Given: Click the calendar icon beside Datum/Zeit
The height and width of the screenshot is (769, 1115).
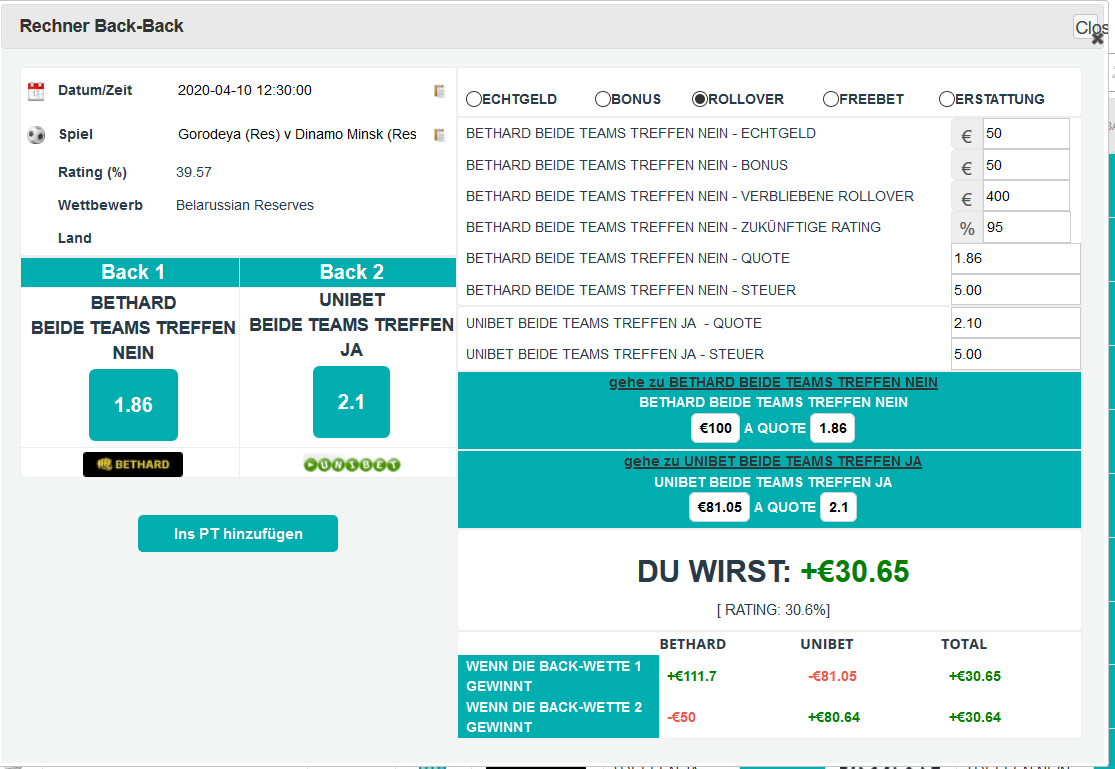Looking at the screenshot, I should coord(36,91).
